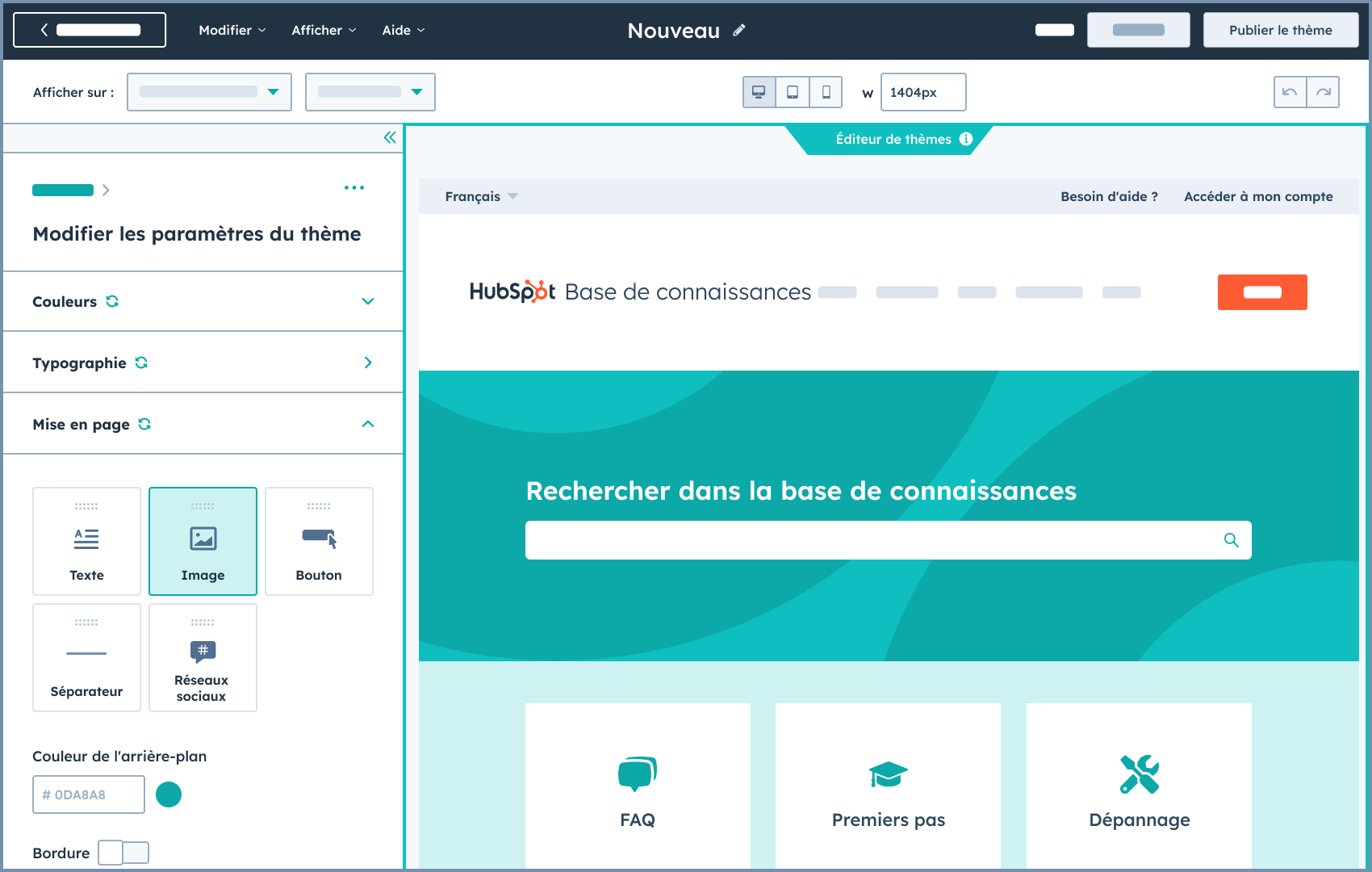Reset the Couleurs settings with the refresh icon
The width and height of the screenshot is (1372, 872).
[113, 301]
